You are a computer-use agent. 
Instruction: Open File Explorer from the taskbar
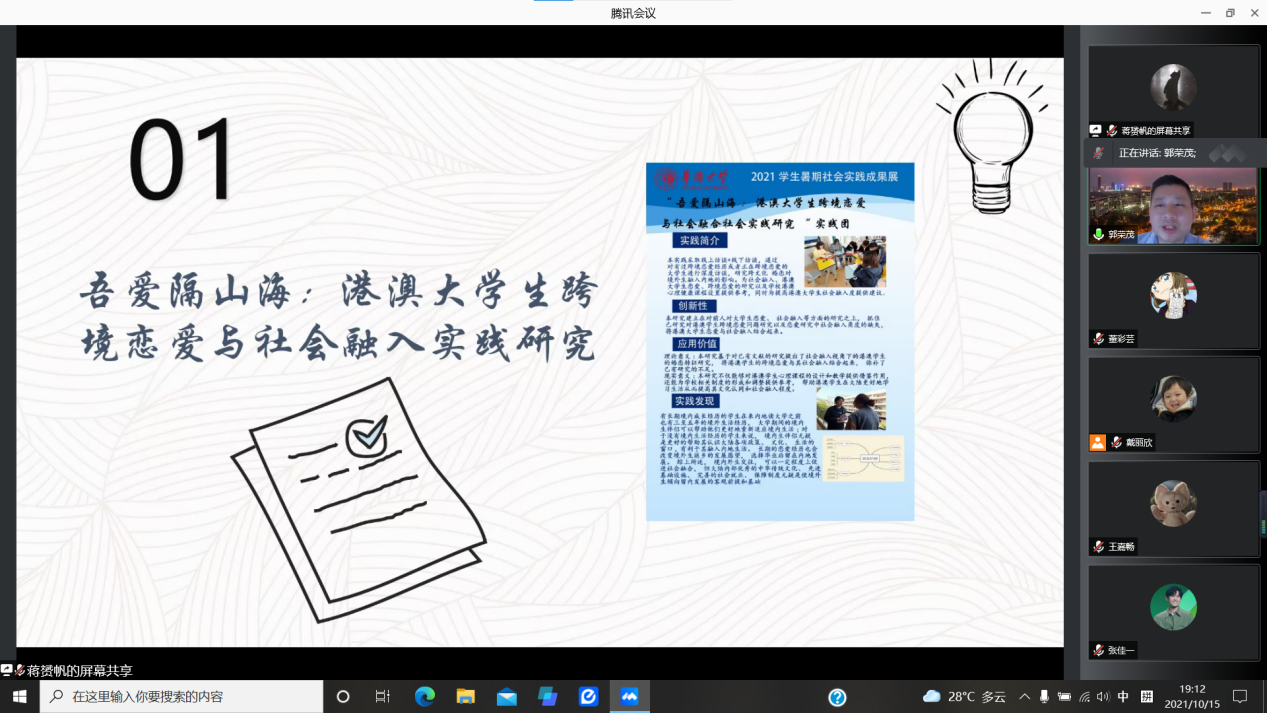[466, 696]
